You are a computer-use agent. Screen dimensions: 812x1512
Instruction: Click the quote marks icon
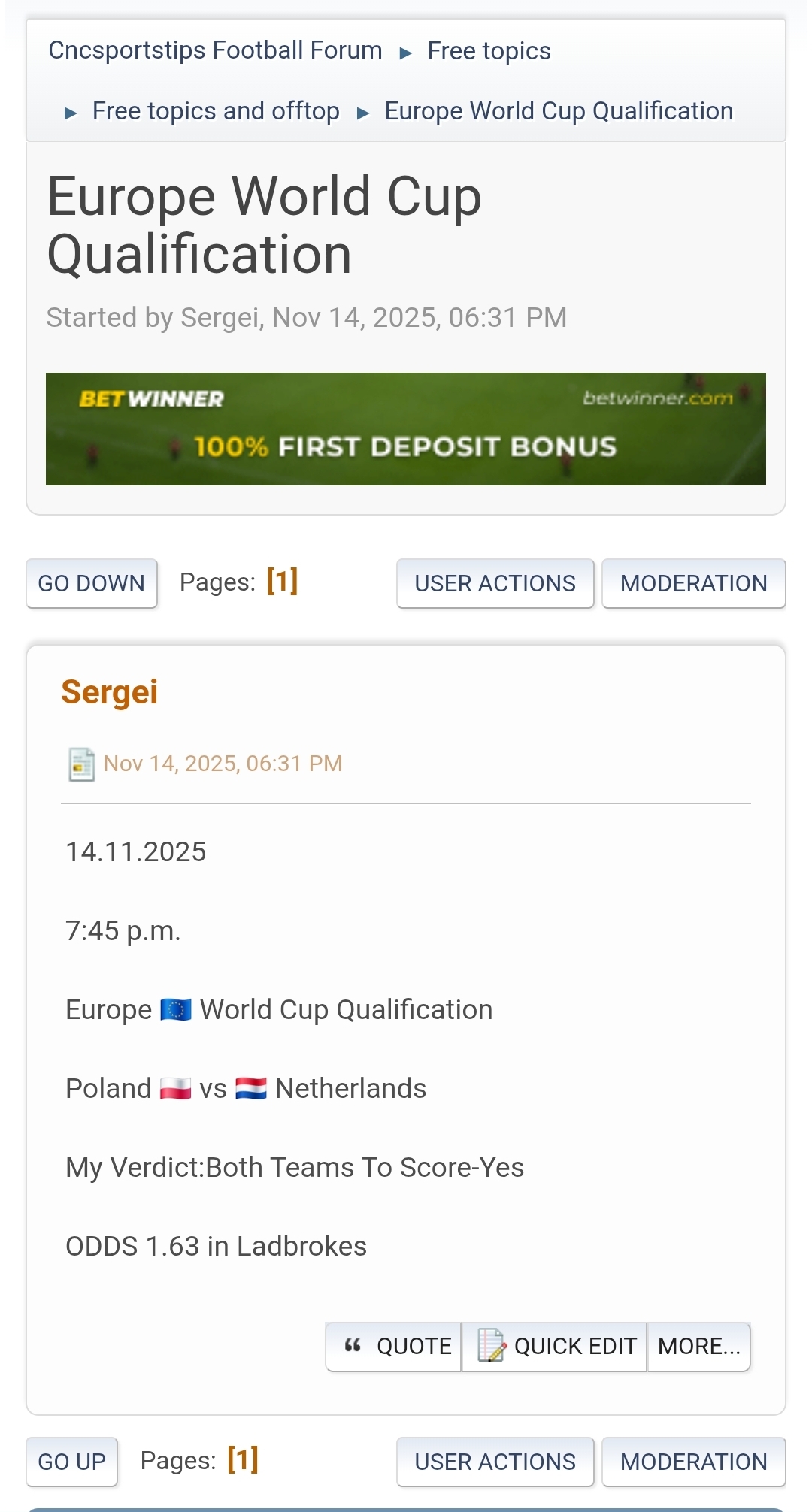click(353, 1346)
